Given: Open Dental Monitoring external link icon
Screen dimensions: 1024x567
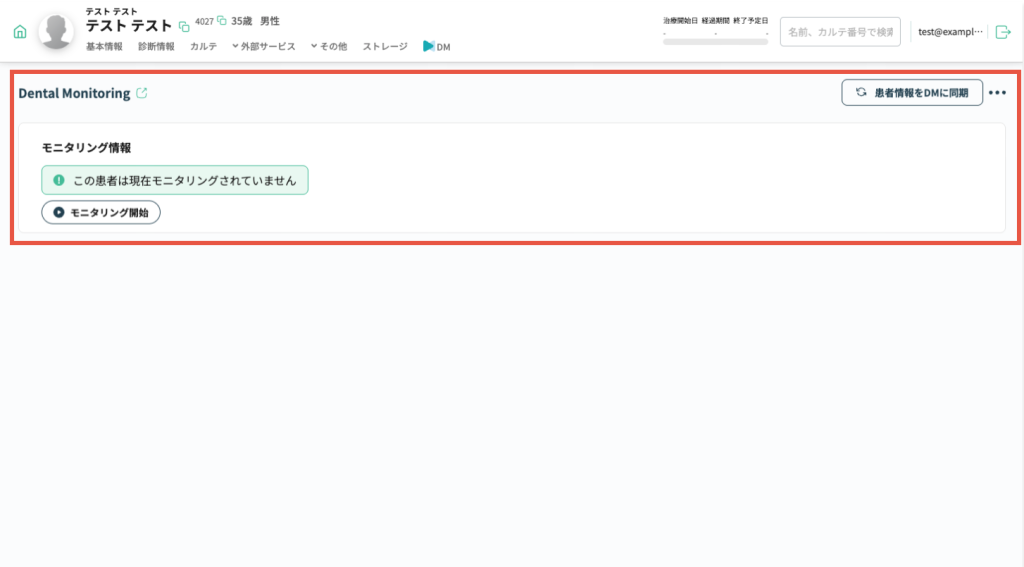Looking at the screenshot, I should coord(142,93).
